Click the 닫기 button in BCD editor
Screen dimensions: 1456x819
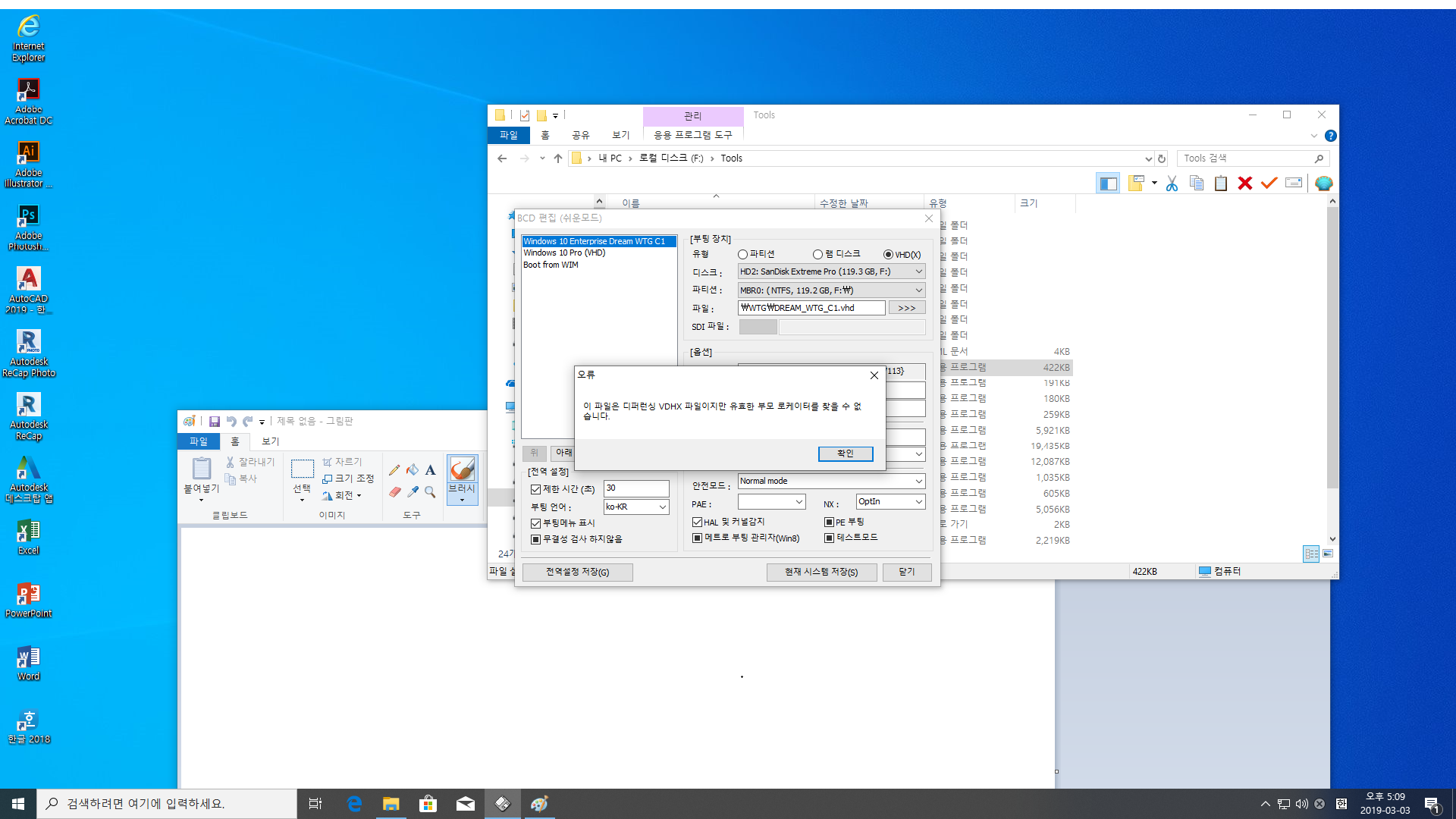907,573
